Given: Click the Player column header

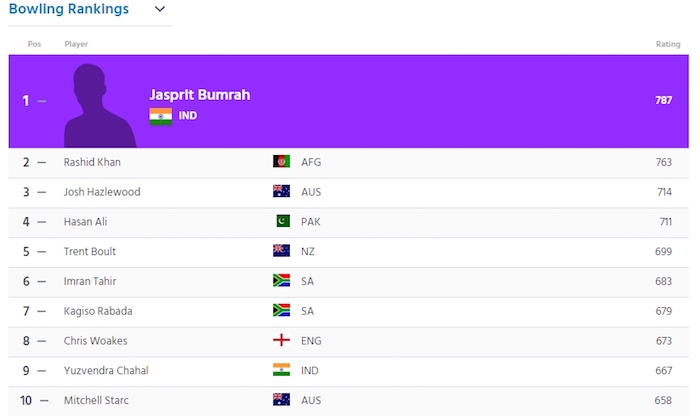Looking at the screenshot, I should [76, 44].
